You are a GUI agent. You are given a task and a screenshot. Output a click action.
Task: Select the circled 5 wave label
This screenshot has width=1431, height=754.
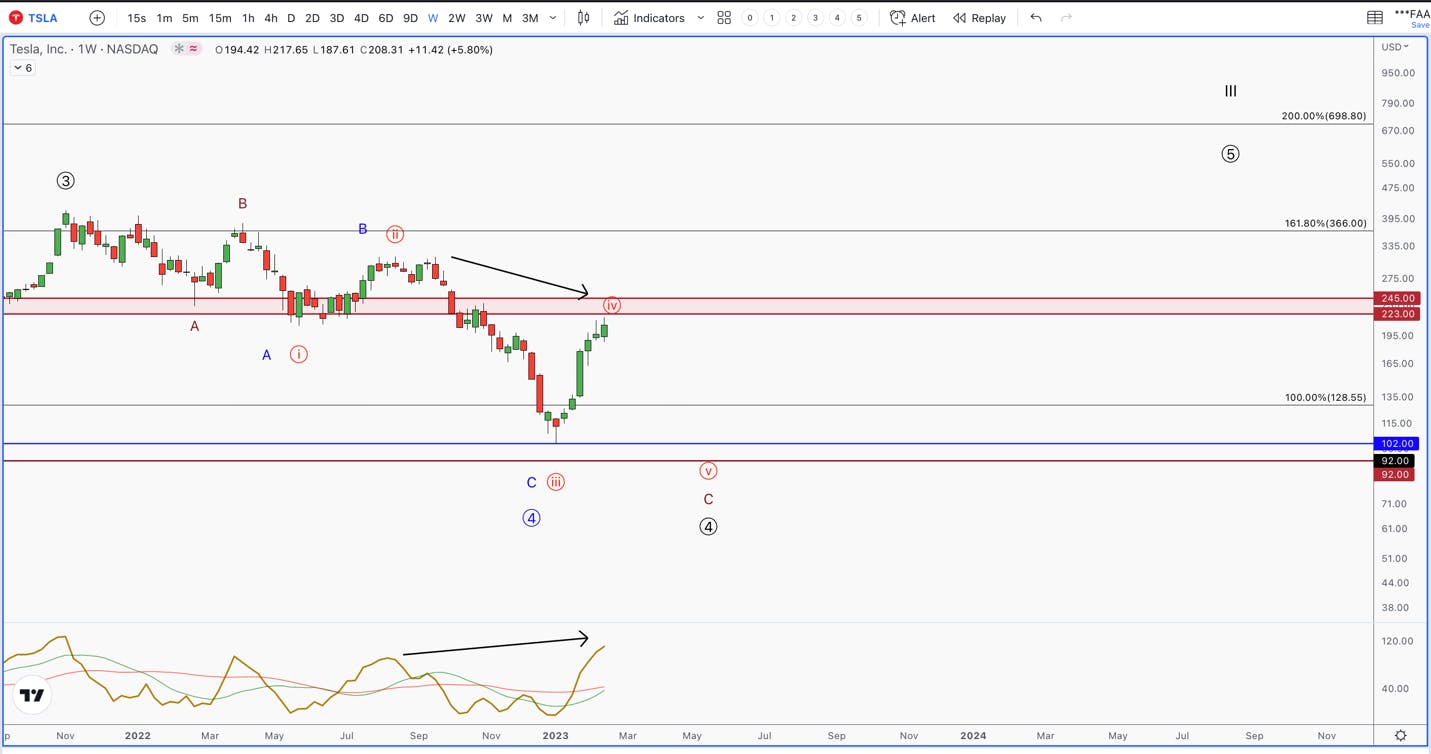[x=1231, y=154]
